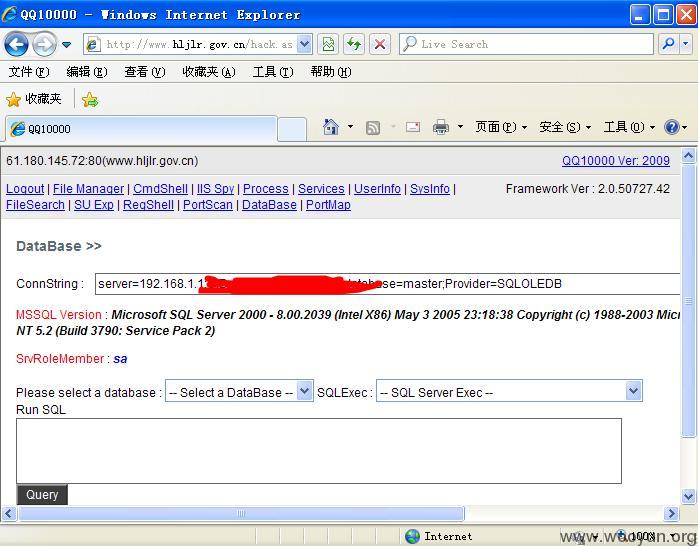The width and height of the screenshot is (698, 546).
Task: Open the recent pages history arrow
Action: click(x=67, y=44)
